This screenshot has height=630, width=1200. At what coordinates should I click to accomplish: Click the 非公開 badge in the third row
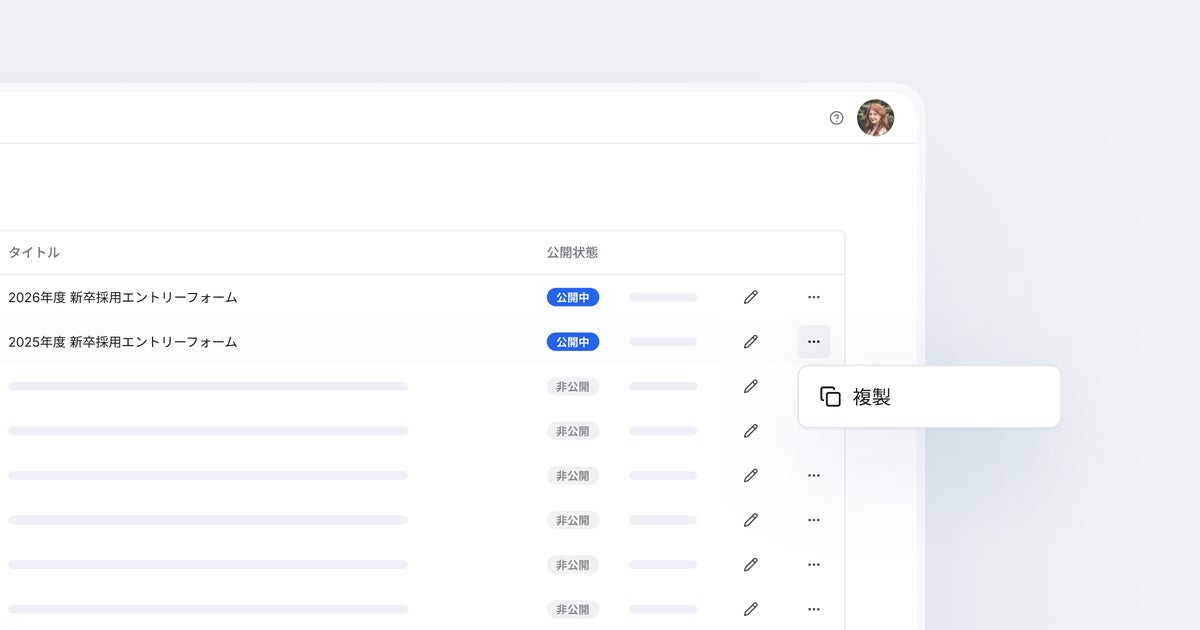[573, 386]
